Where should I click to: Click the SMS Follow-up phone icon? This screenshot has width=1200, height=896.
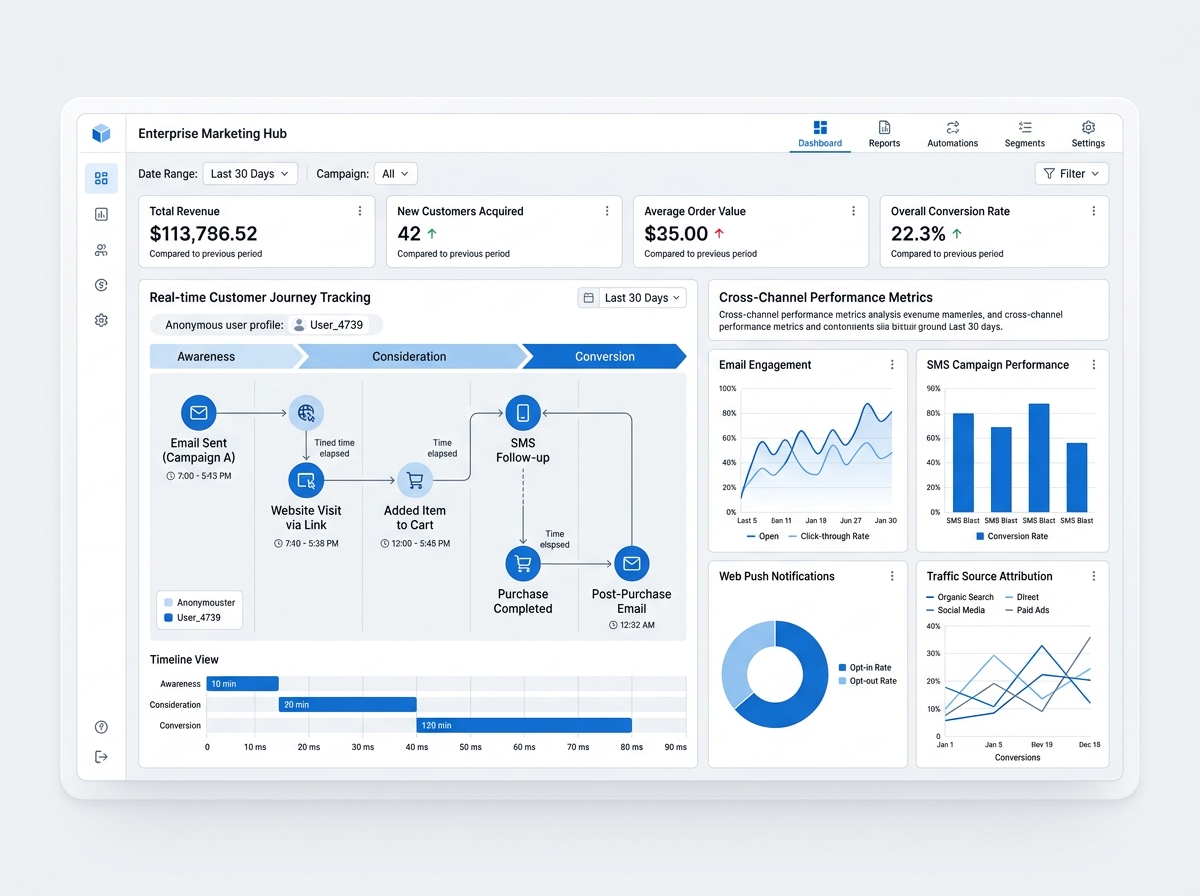click(523, 412)
